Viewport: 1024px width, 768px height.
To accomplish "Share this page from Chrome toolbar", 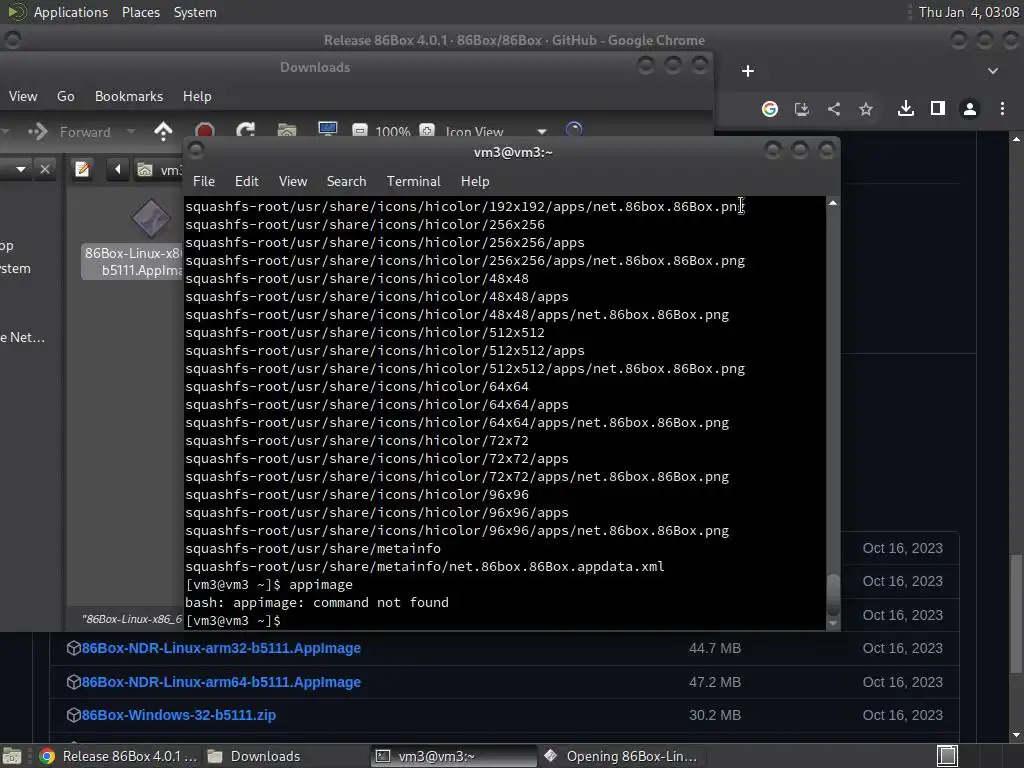I will 834,109.
